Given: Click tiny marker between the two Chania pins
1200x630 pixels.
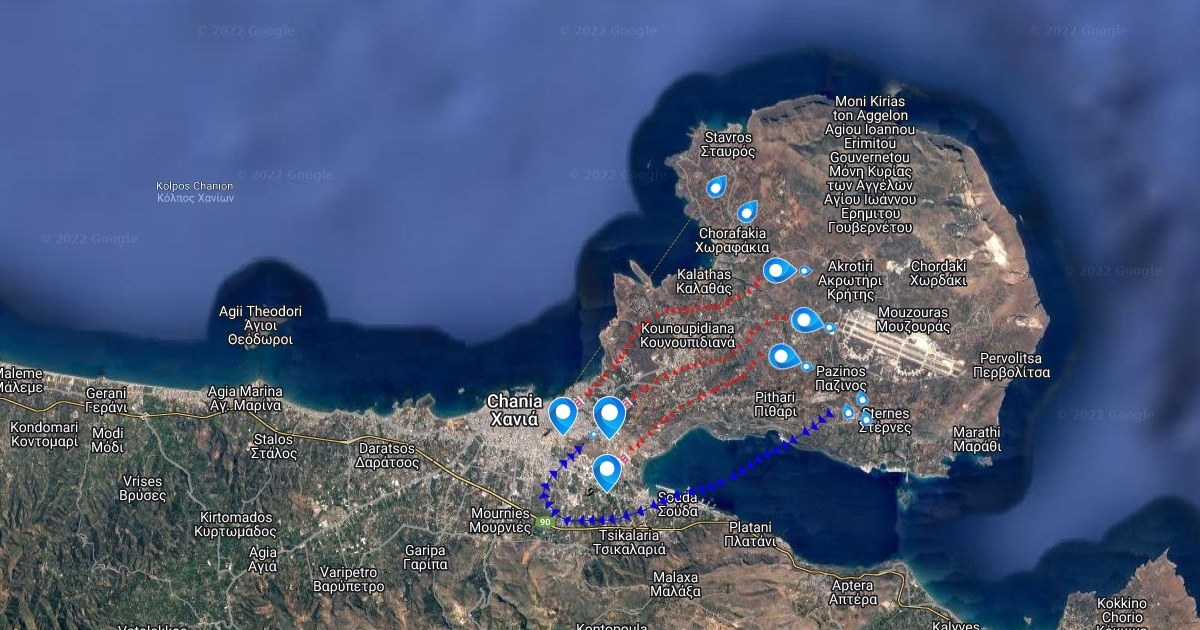Looking at the screenshot, I should point(593,434).
